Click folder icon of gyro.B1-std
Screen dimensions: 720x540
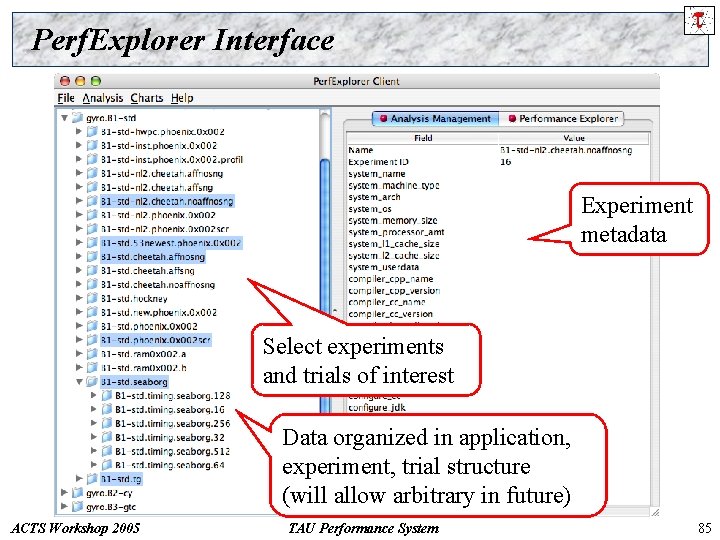click(x=78, y=118)
